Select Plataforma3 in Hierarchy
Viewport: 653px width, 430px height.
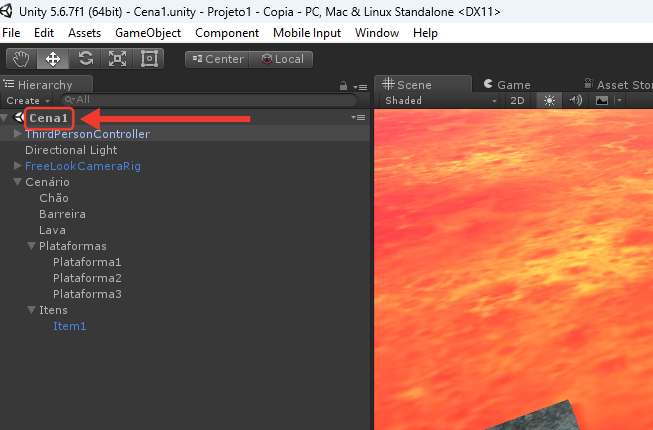click(x=87, y=294)
